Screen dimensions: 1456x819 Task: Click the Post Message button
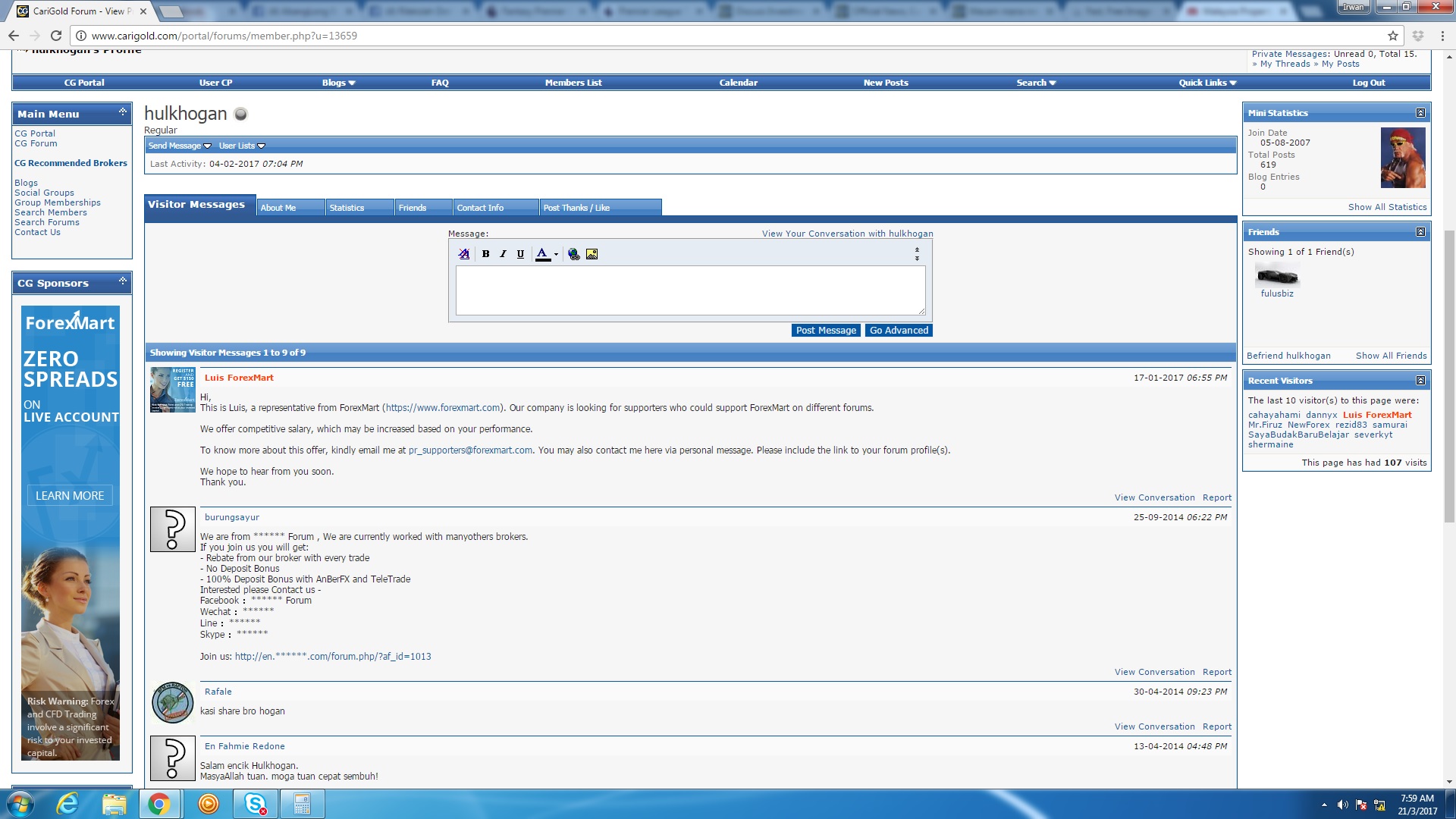coord(826,331)
